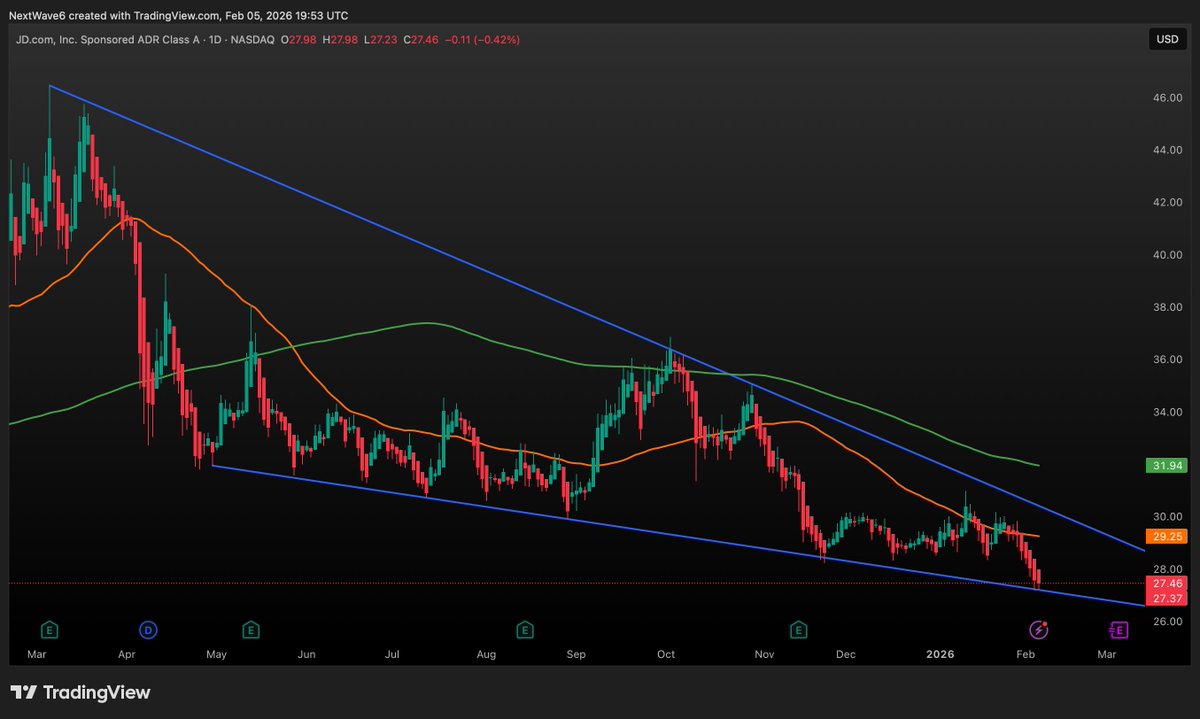Viewport: 1200px width, 719px height.
Task: Click the earnings badge icon under August
Action: [x=525, y=630]
